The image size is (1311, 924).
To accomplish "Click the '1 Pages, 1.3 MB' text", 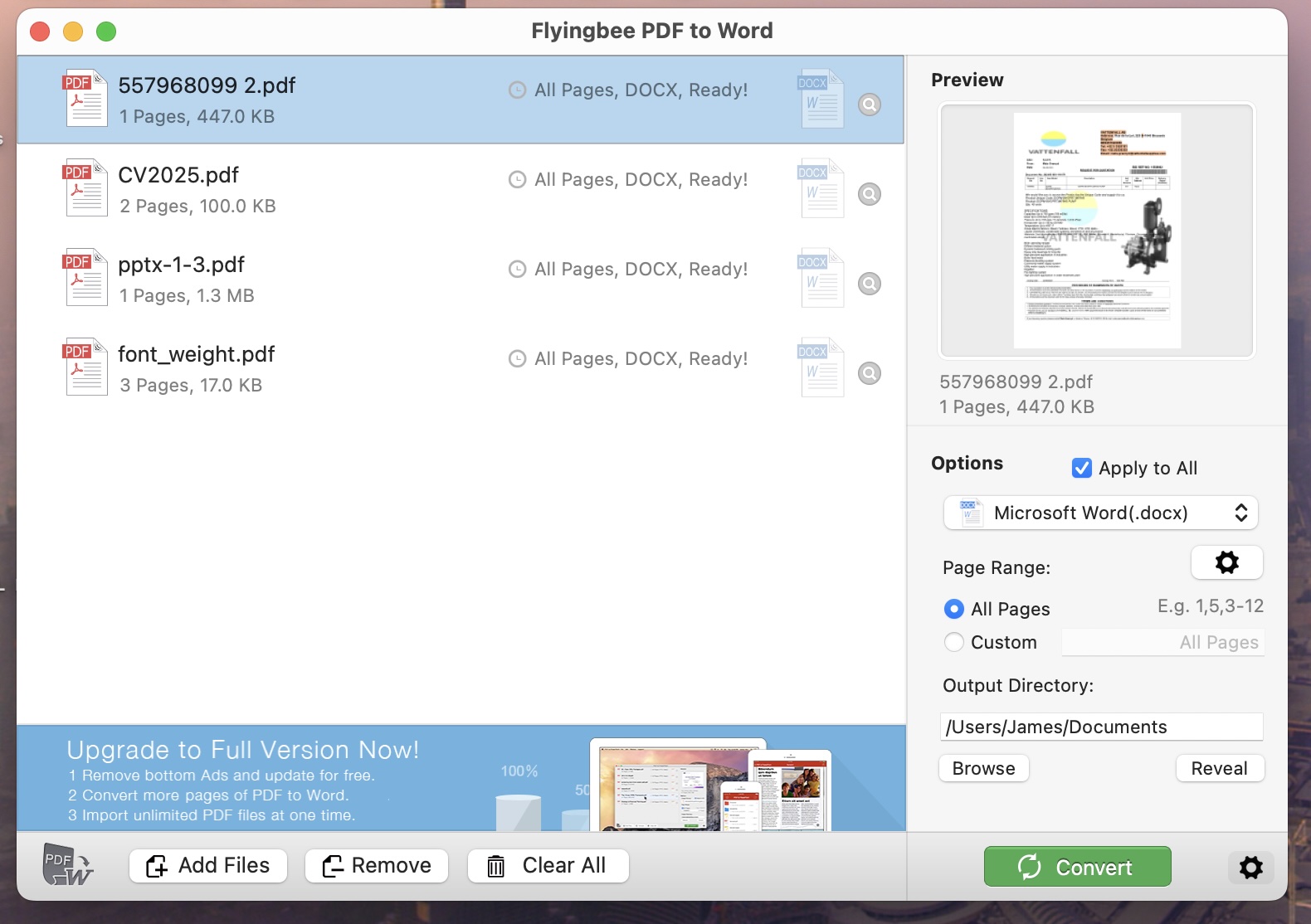I will [x=187, y=295].
